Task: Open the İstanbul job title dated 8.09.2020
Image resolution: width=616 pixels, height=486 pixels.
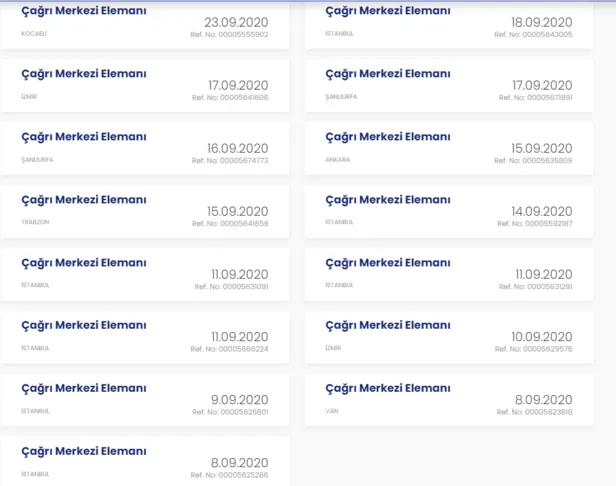Action: [84, 451]
